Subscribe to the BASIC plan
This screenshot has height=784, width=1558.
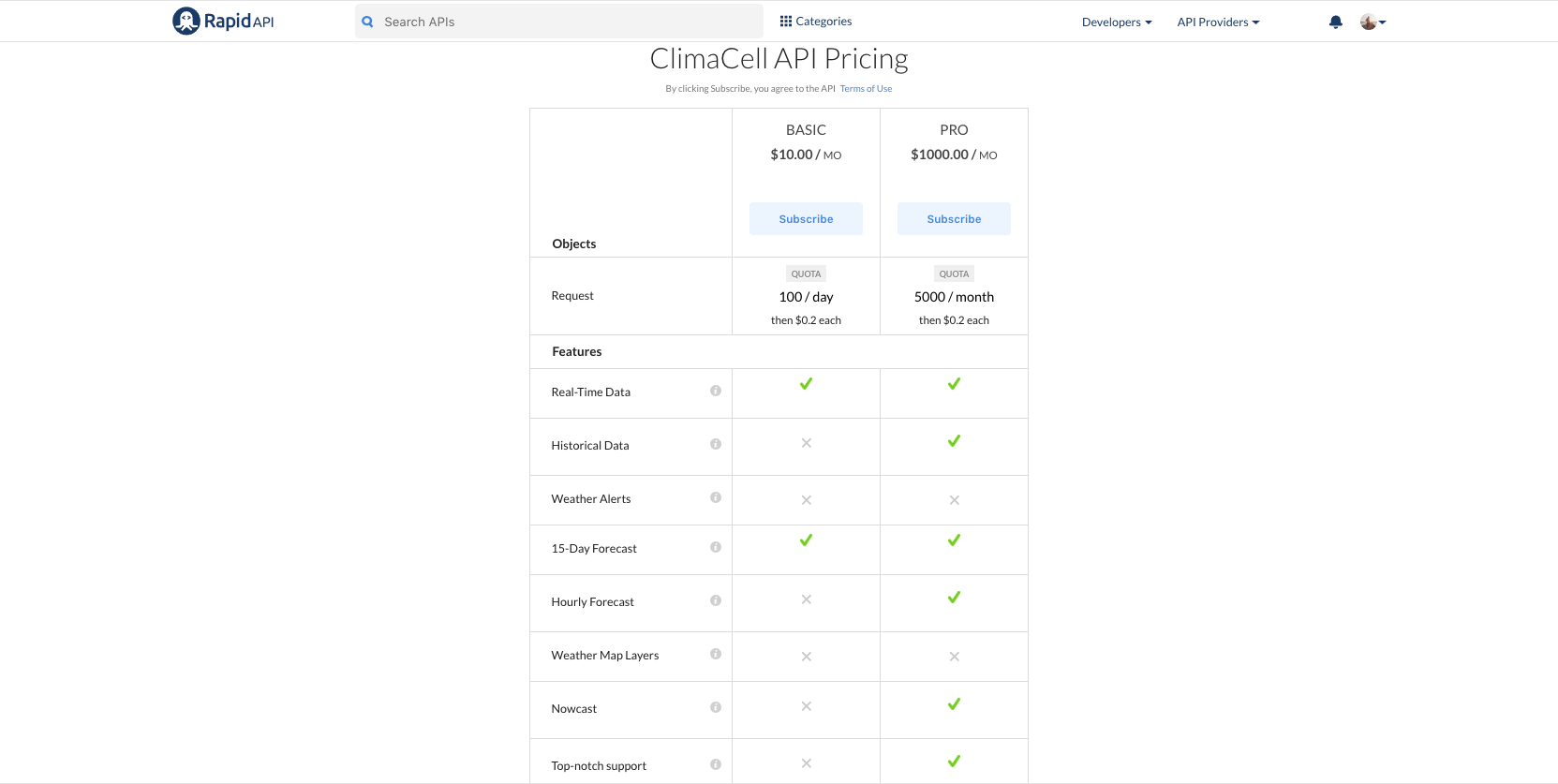click(x=806, y=219)
